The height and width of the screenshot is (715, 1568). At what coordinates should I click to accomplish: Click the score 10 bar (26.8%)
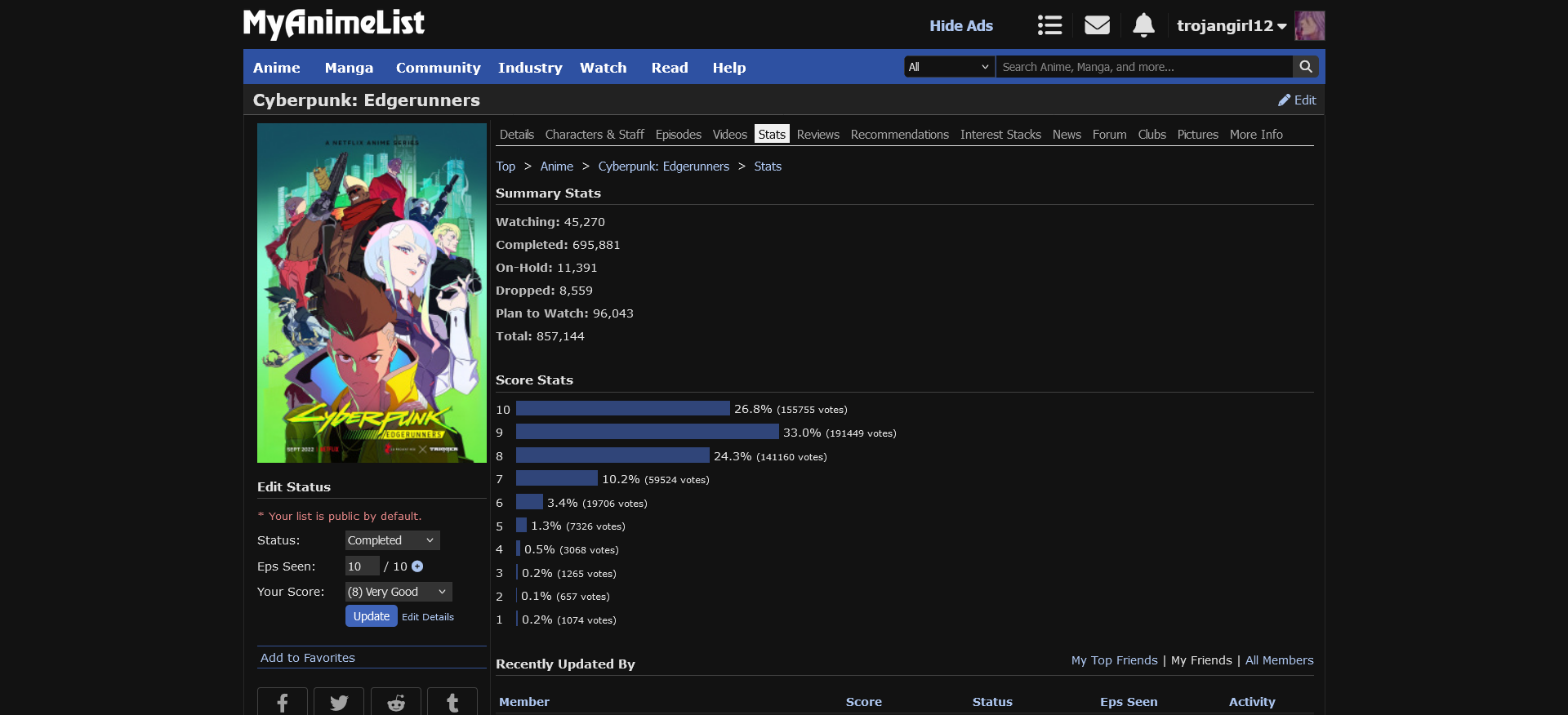(623, 409)
